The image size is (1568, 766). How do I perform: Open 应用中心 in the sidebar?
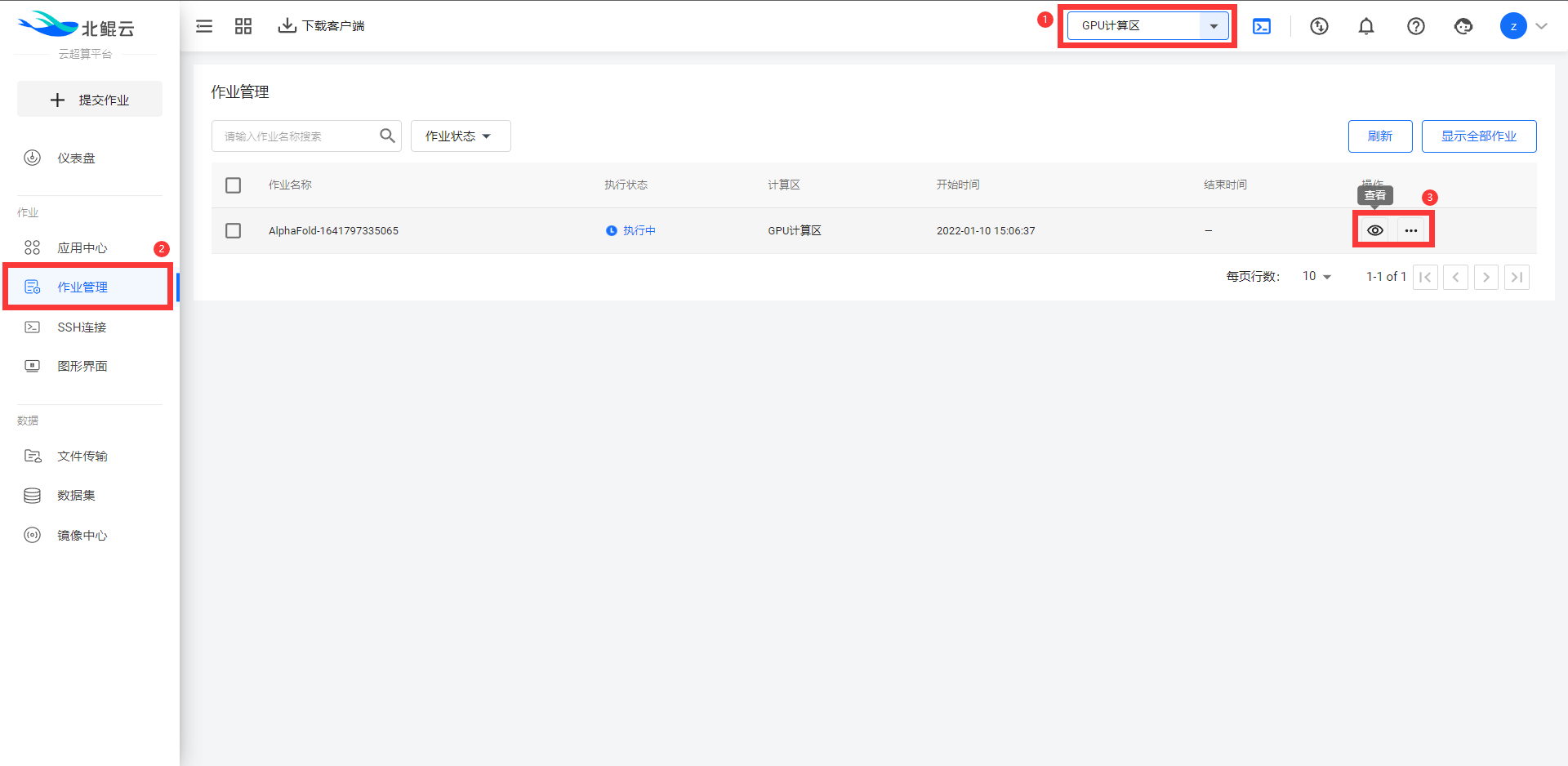(90, 248)
